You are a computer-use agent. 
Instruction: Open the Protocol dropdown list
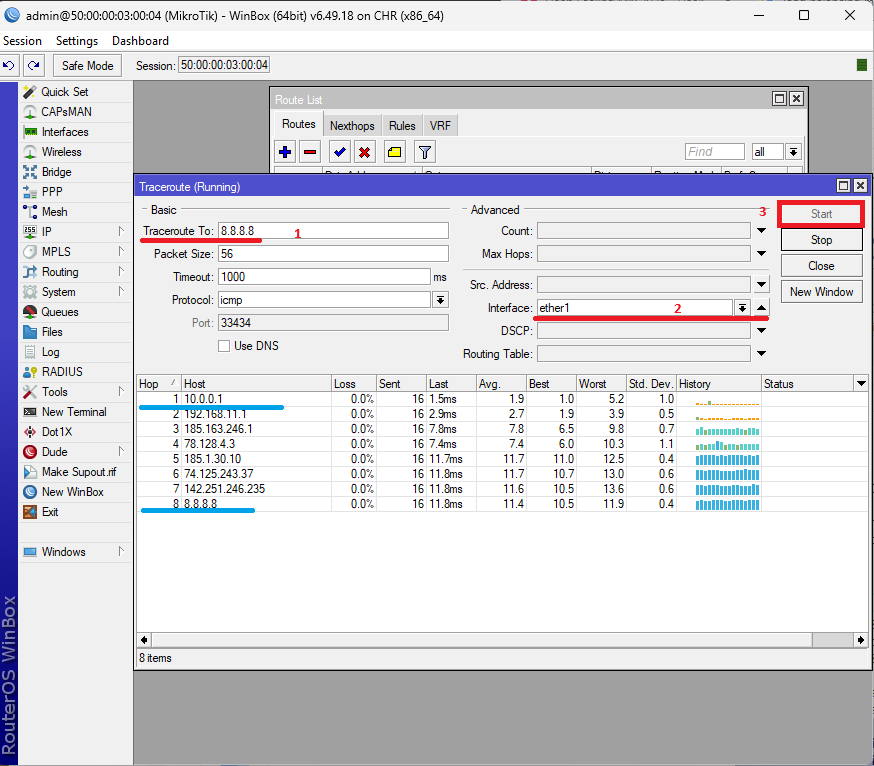(x=440, y=300)
